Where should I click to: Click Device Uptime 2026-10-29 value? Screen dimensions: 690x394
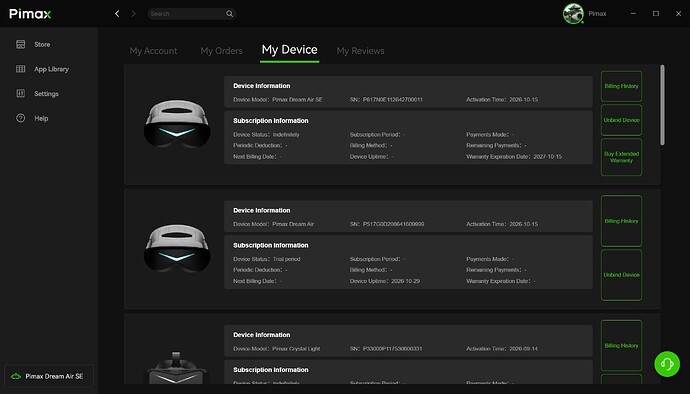(x=405, y=281)
